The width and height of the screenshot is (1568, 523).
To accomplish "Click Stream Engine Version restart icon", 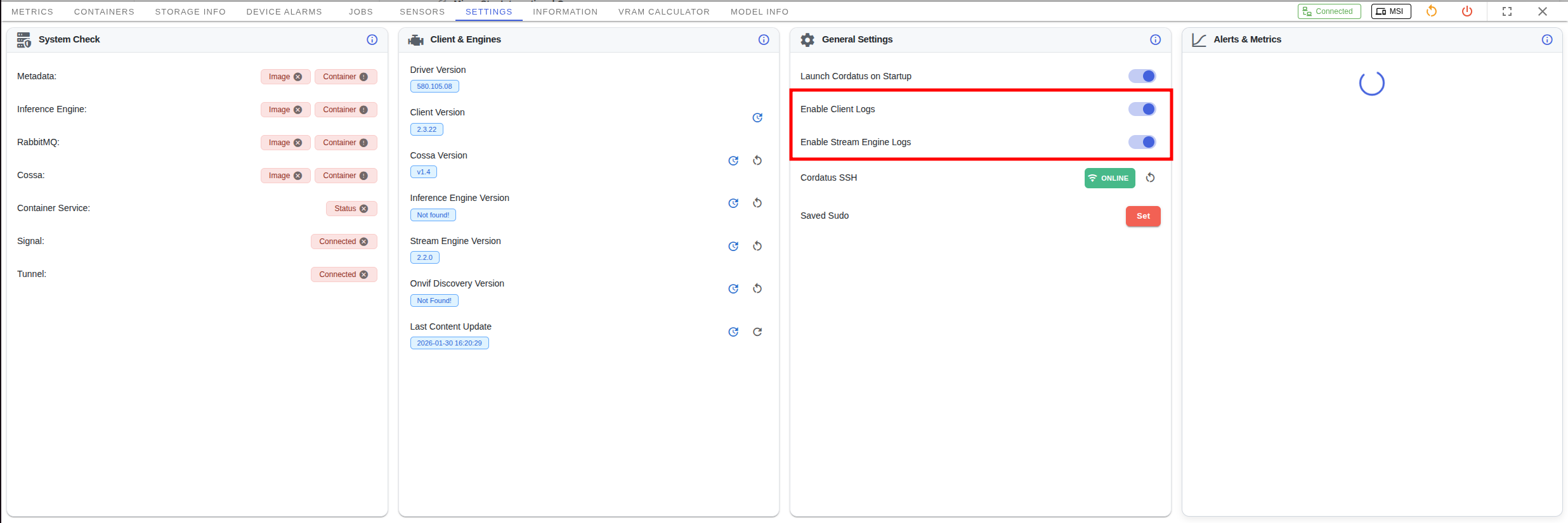I will [757, 247].
